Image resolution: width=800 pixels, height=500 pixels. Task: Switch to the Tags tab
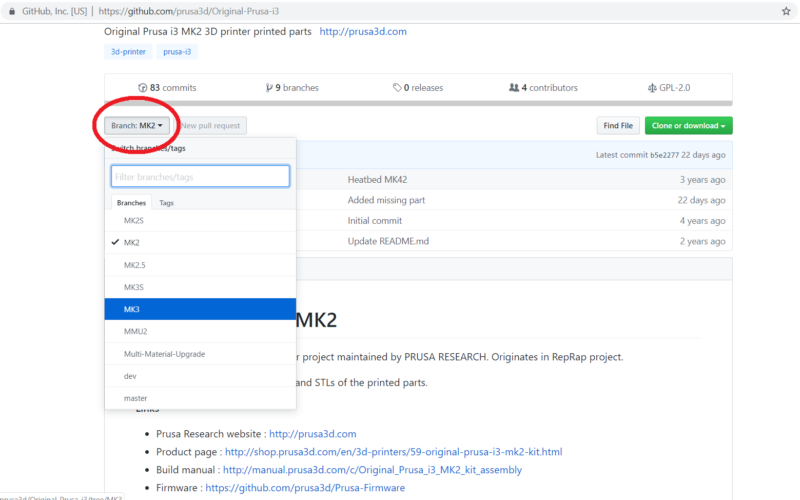click(166, 202)
